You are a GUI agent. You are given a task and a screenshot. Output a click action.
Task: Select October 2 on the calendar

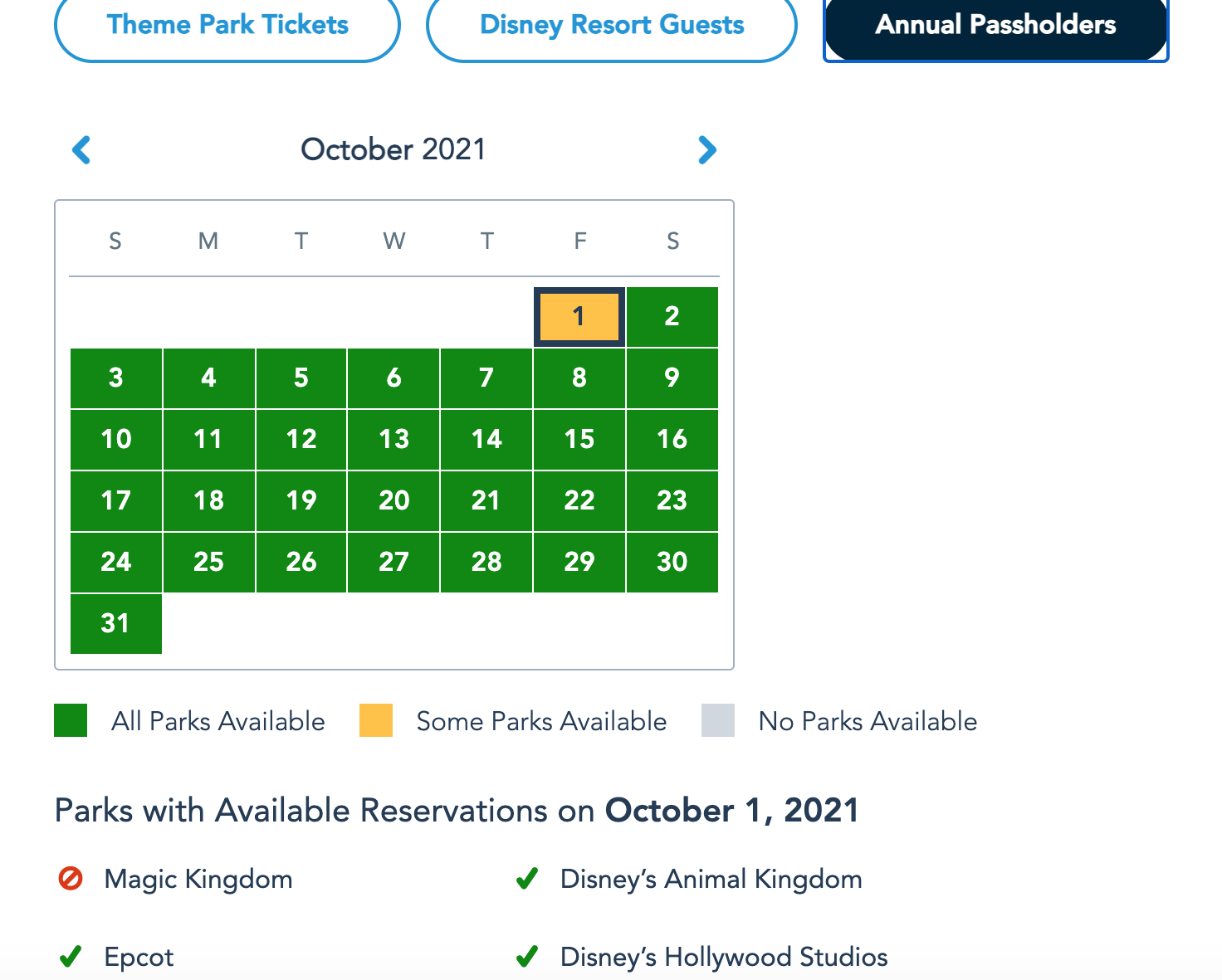672,317
